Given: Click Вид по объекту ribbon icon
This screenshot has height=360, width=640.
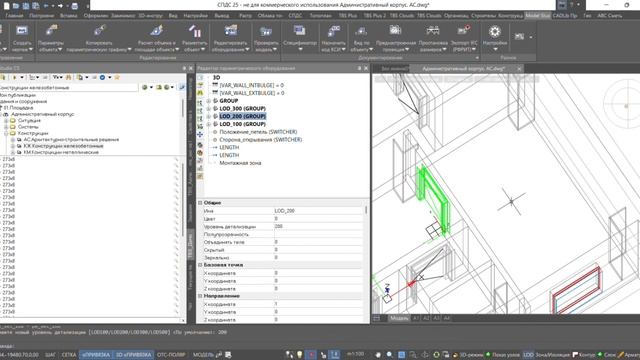Looking at the screenshot, I should click(x=361, y=31).
